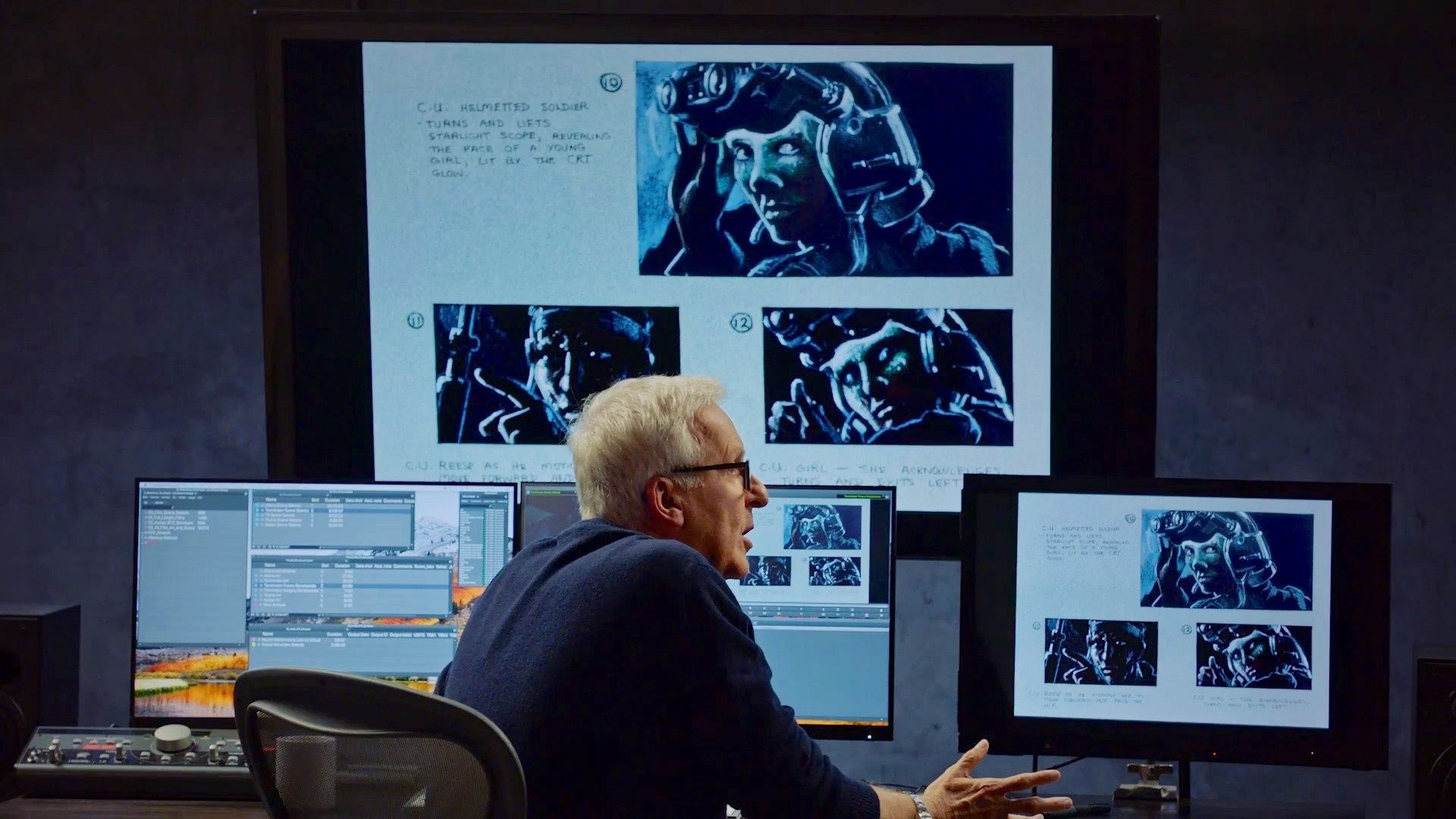Select the Terminator Future Storyboards bin row

(x=290, y=585)
